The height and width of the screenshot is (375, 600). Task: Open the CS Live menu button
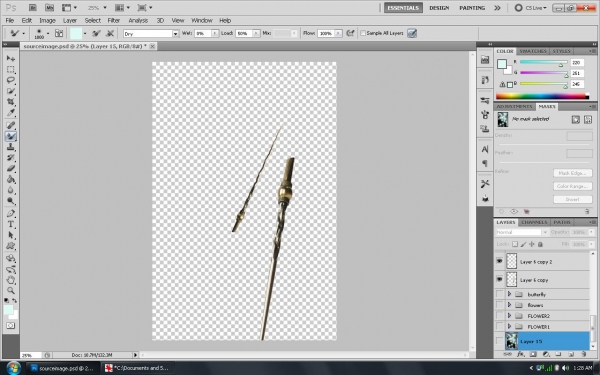click(x=531, y=8)
